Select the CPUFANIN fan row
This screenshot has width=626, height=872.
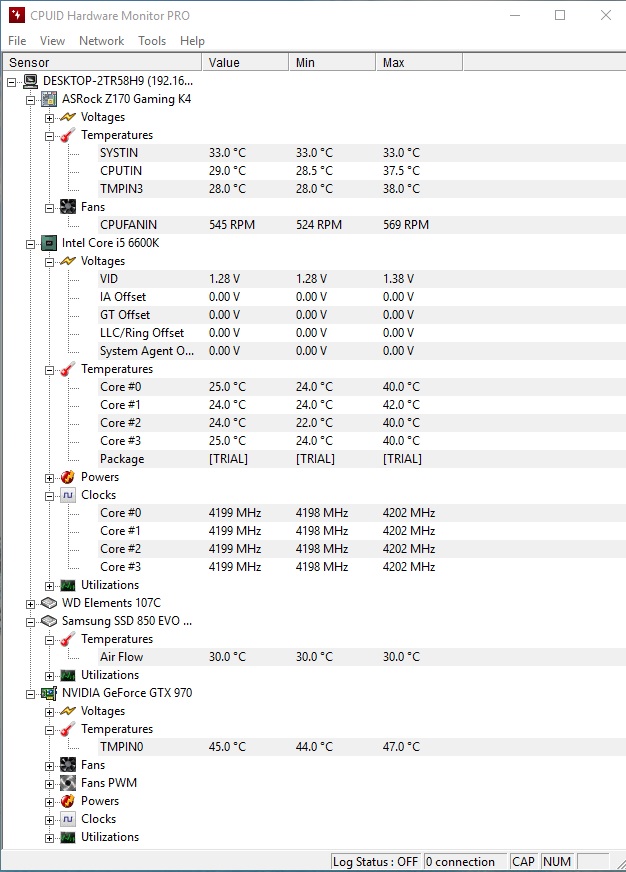(361, 225)
